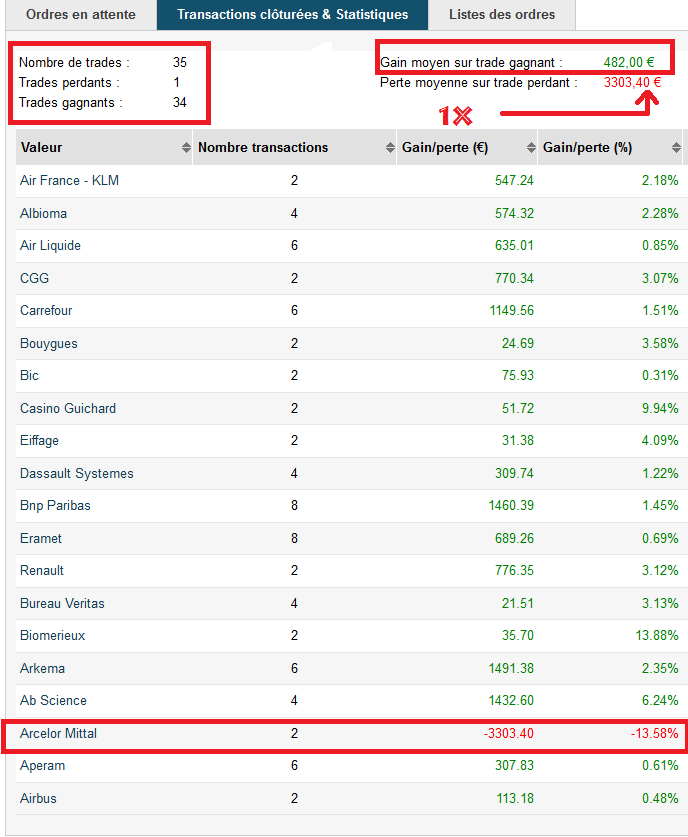Screen dimensions: 688x837
Task: Open the Renault stock link
Action: [42, 571]
